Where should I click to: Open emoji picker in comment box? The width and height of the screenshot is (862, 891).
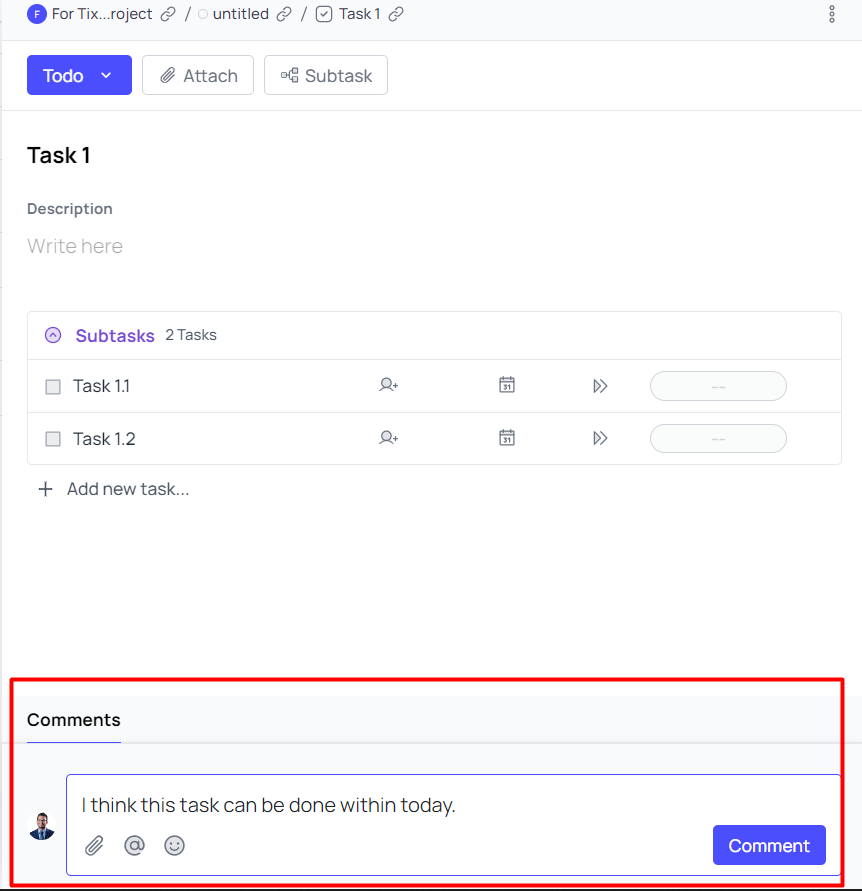click(x=174, y=846)
